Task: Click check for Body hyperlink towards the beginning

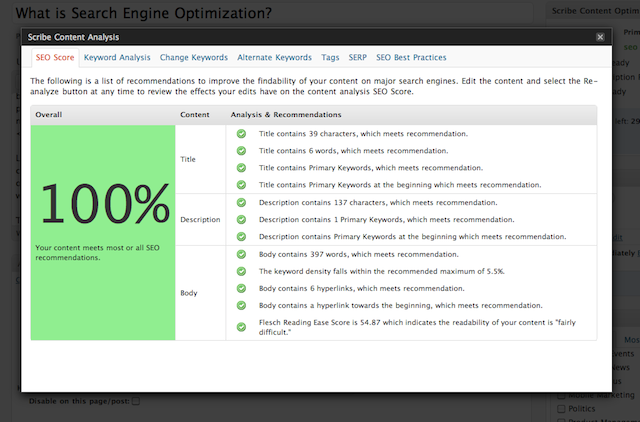Action: [x=241, y=306]
